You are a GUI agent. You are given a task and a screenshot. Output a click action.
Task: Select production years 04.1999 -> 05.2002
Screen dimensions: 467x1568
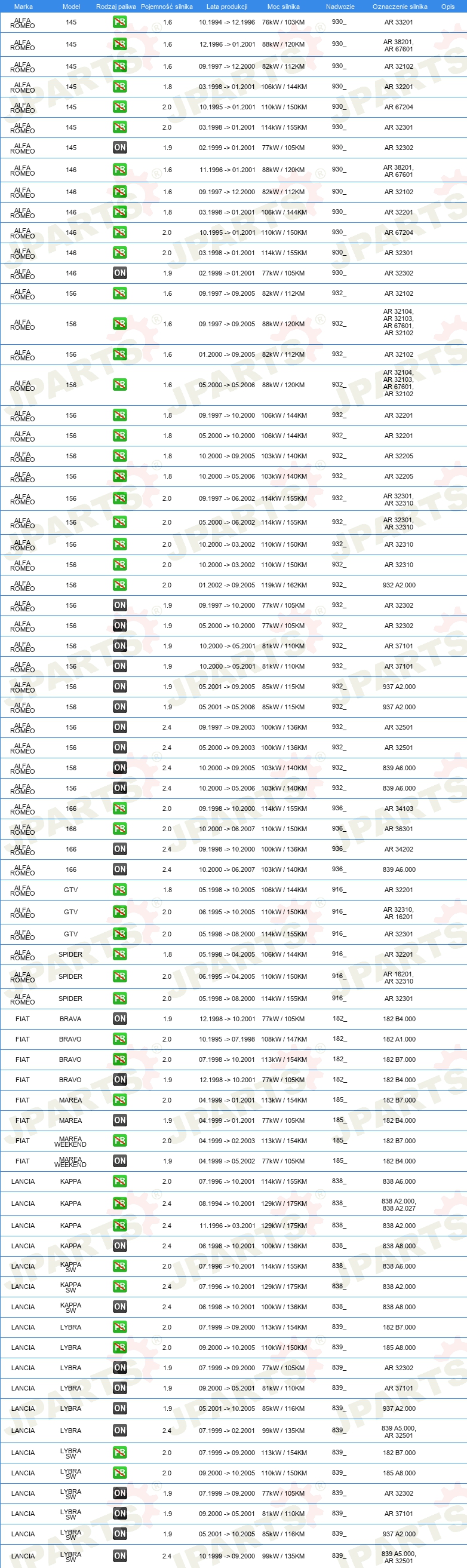coord(227,1161)
